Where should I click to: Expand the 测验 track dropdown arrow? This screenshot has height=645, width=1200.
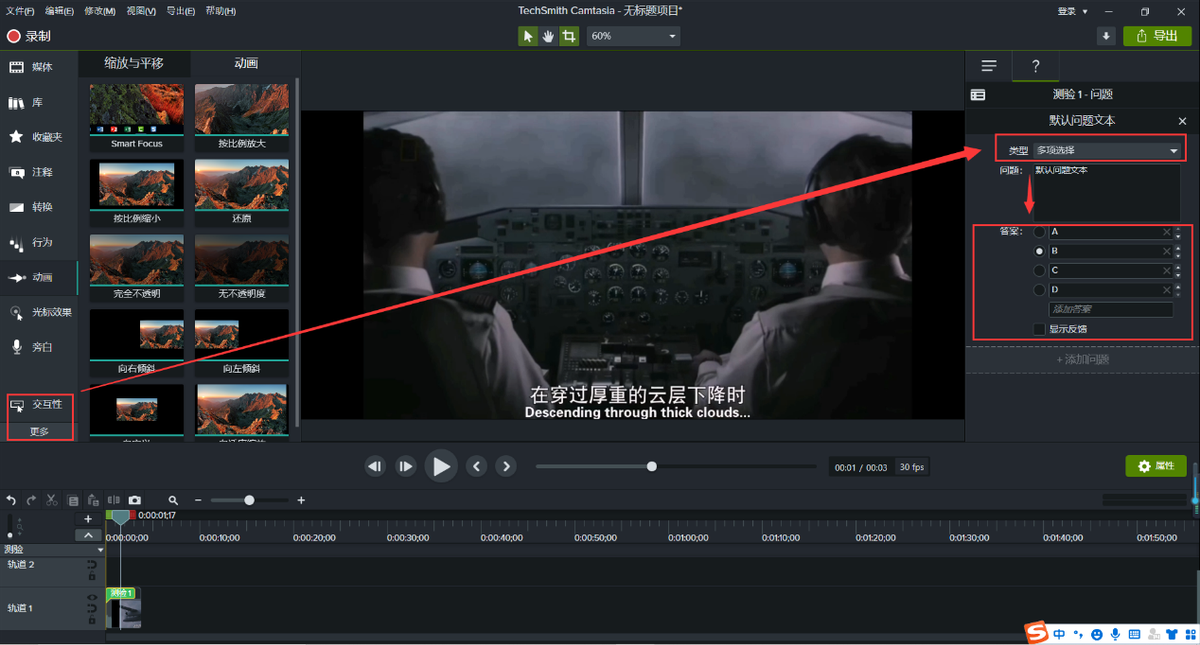click(100, 550)
